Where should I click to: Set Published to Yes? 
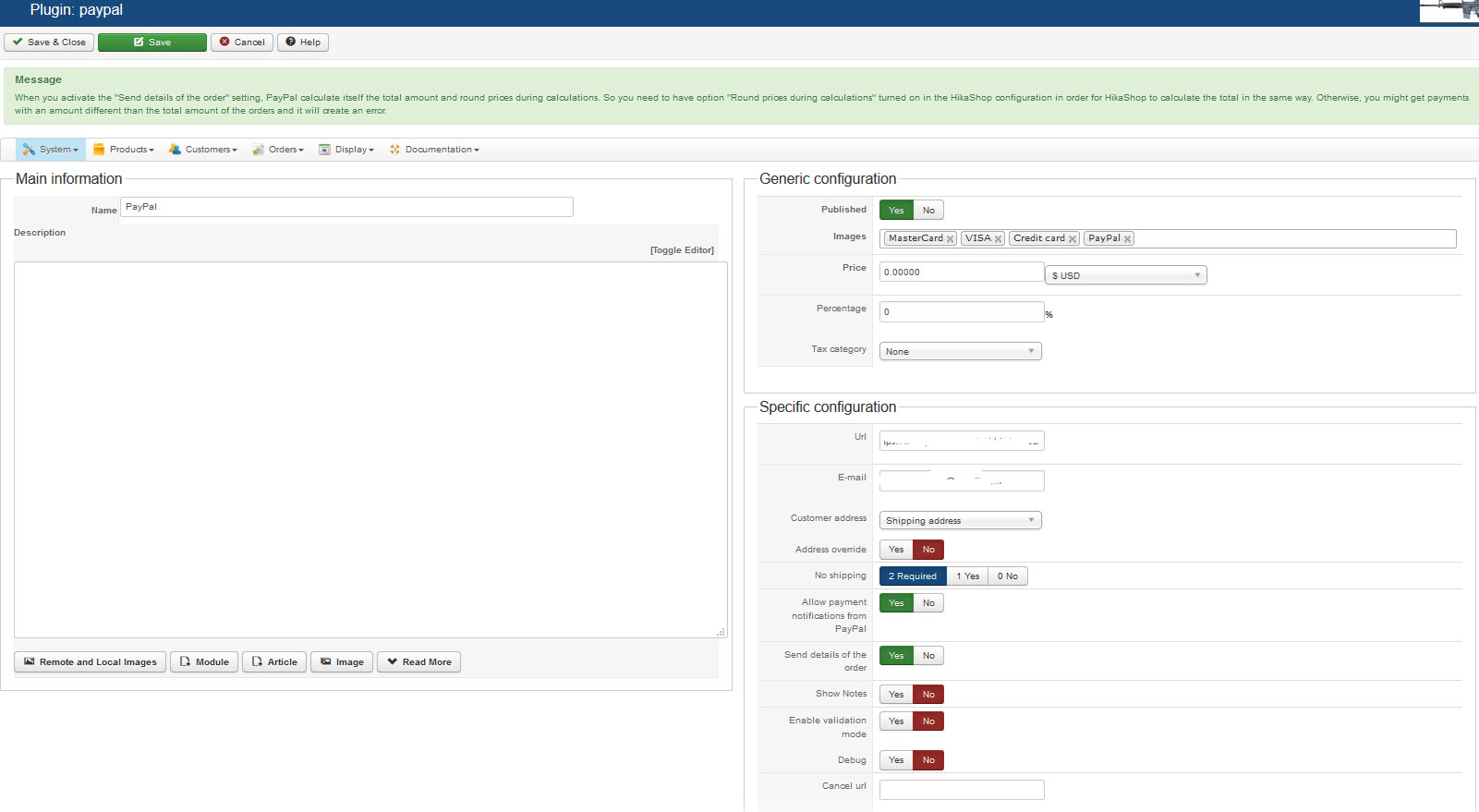click(x=896, y=211)
